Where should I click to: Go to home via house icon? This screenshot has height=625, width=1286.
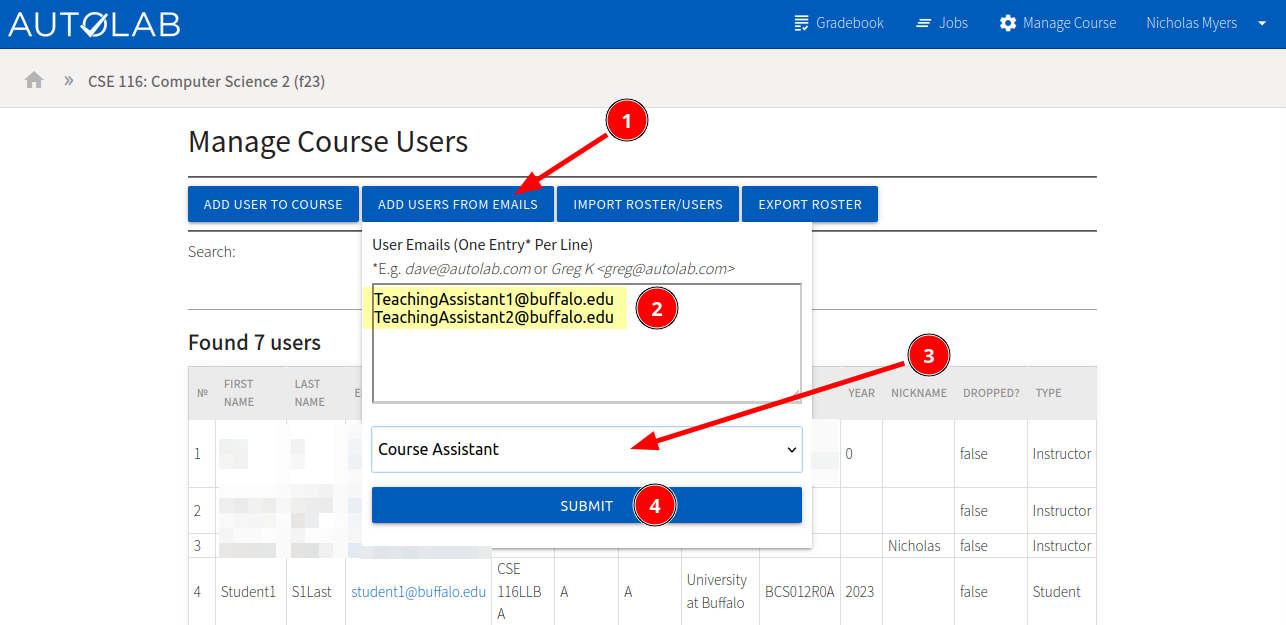[x=34, y=80]
